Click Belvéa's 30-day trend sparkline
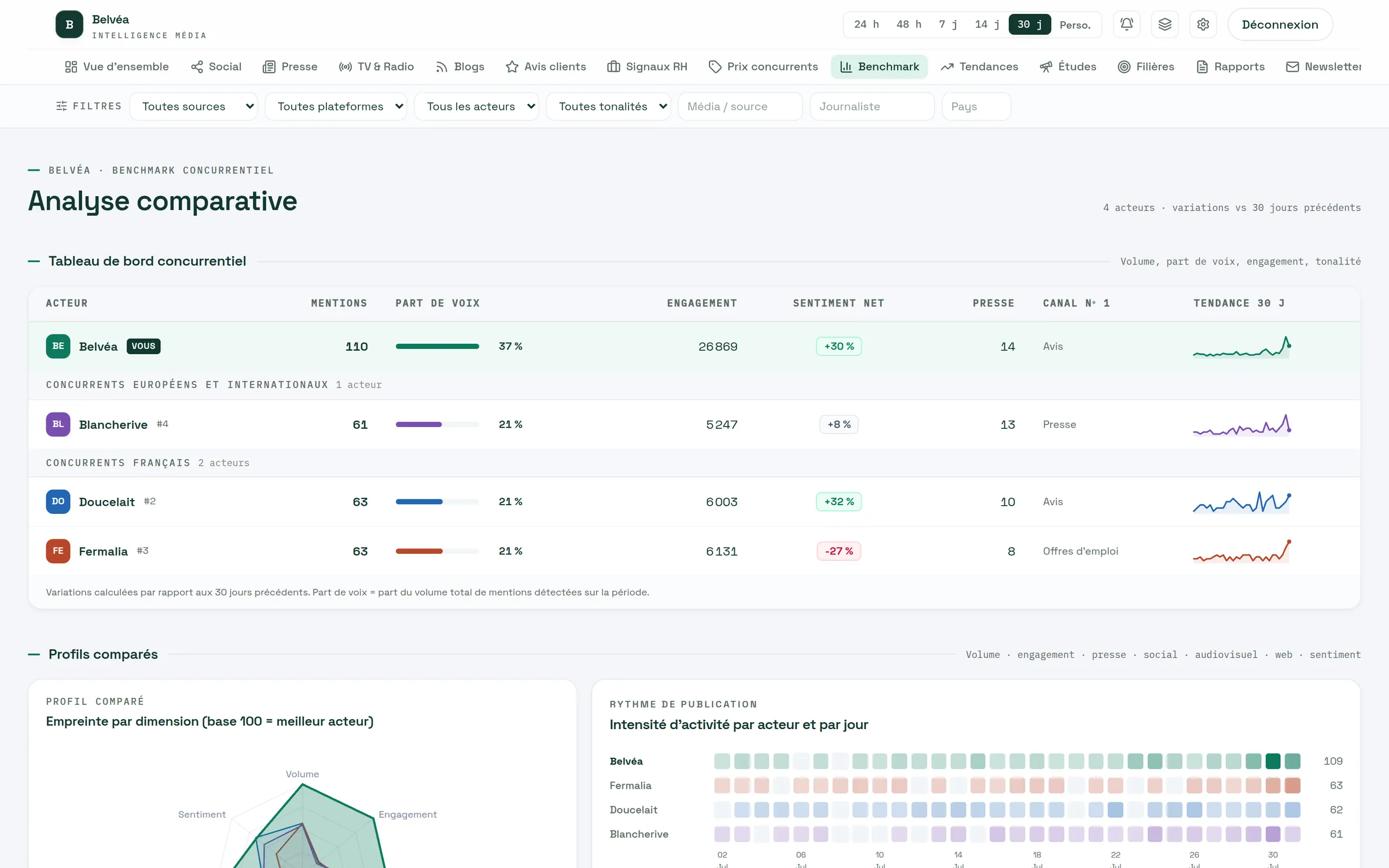The width and height of the screenshot is (1389, 868). tap(1242, 347)
